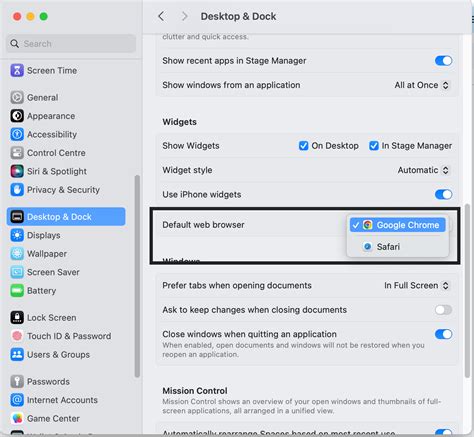
Task: Click the Default web browser label
Action: [203, 225]
